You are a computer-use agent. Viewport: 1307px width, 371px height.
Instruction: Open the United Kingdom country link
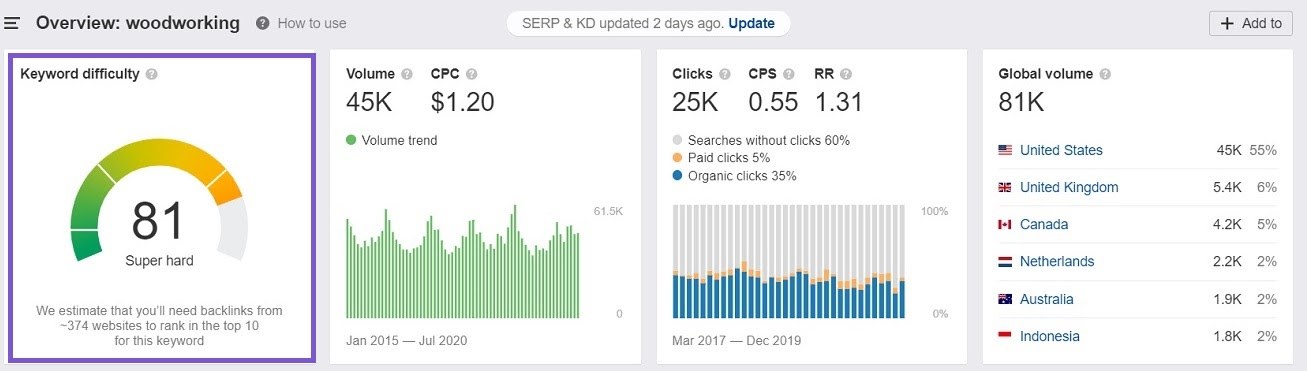(1069, 187)
